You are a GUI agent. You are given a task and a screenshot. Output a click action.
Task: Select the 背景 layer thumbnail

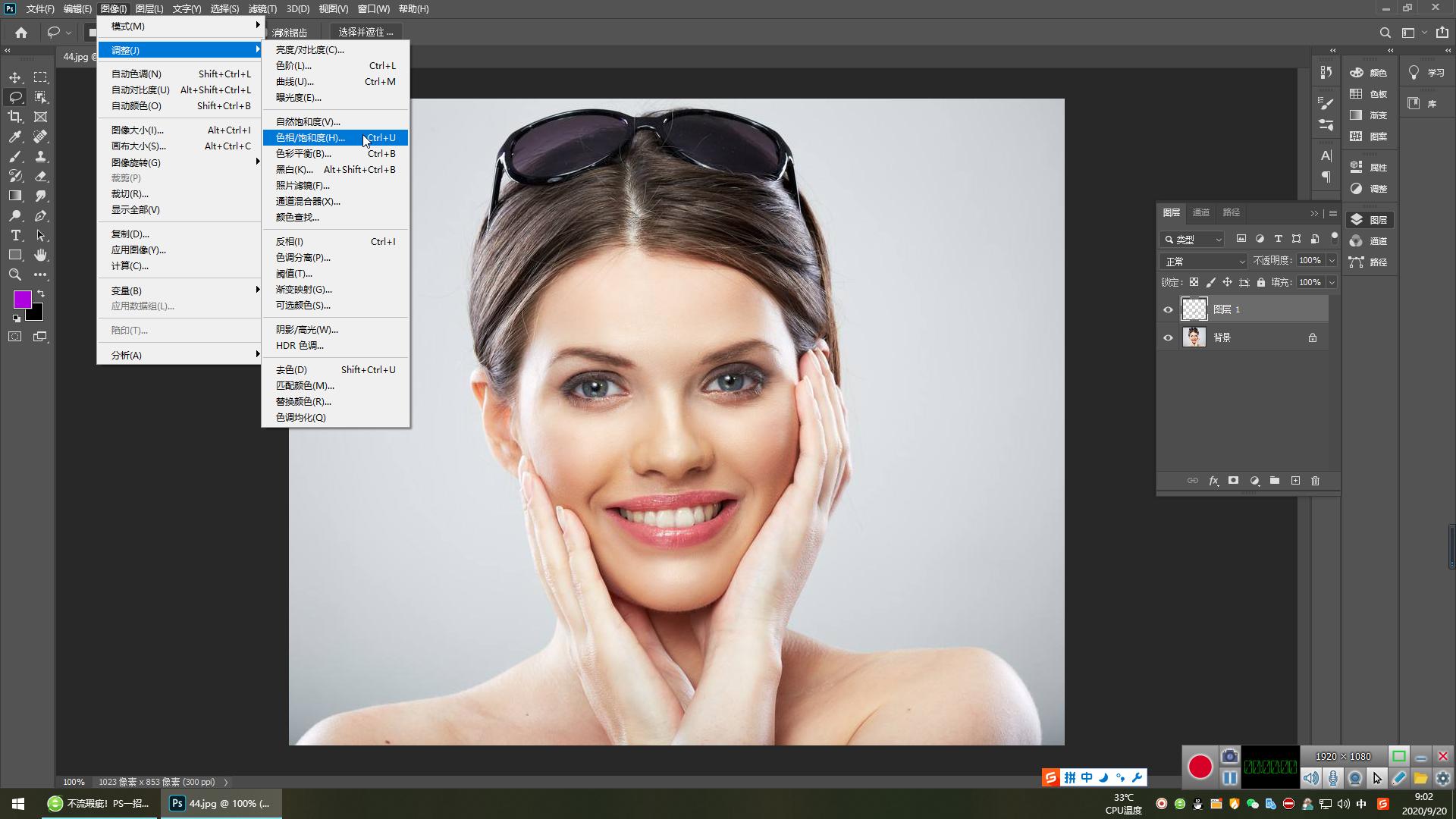(x=1194, y=338)
